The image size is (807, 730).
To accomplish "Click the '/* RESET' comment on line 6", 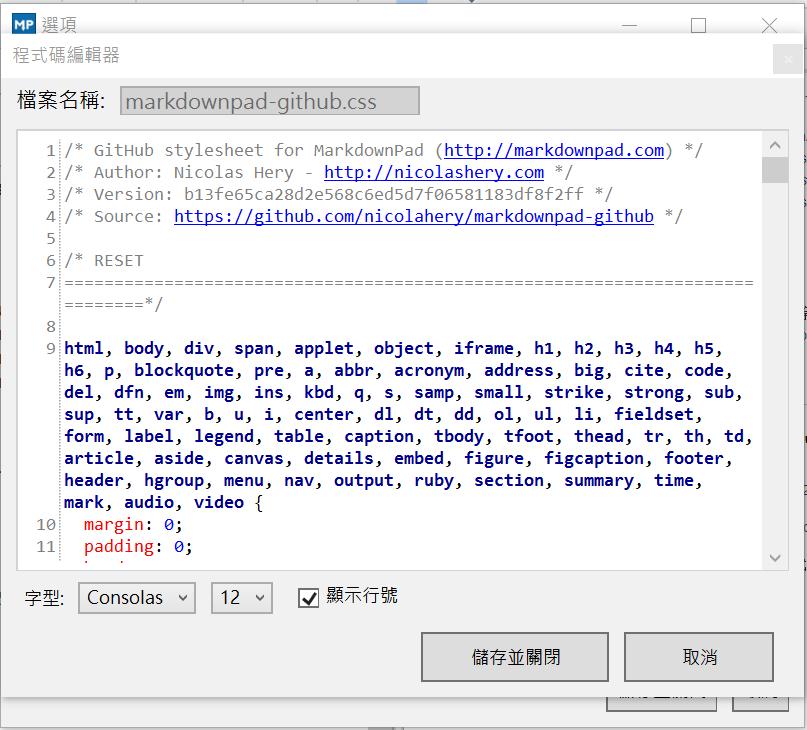I will point(104,260).
